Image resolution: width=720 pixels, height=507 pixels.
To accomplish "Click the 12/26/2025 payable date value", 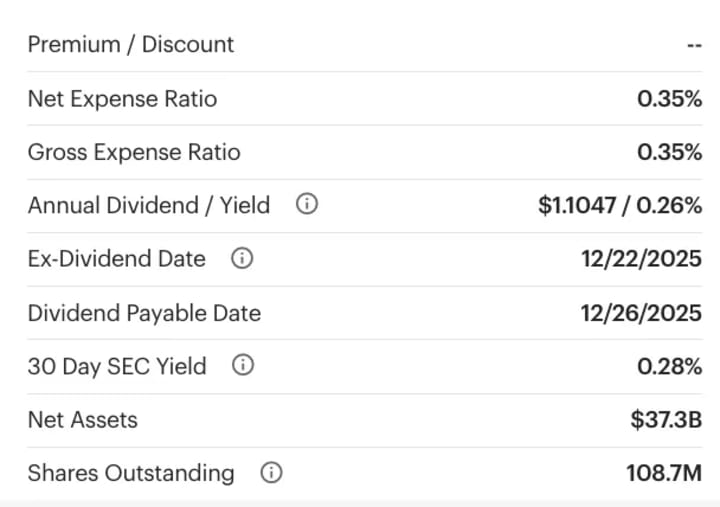I will coord(641,313).
